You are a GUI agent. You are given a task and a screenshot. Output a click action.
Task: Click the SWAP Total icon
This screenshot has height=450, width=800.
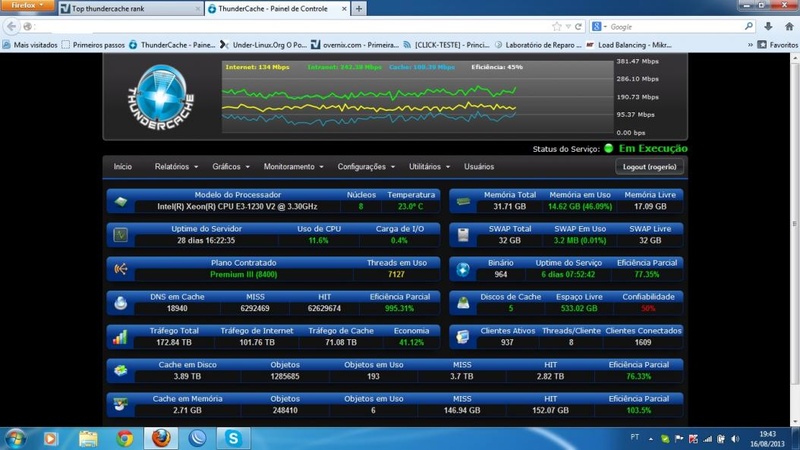click(463, 235)
